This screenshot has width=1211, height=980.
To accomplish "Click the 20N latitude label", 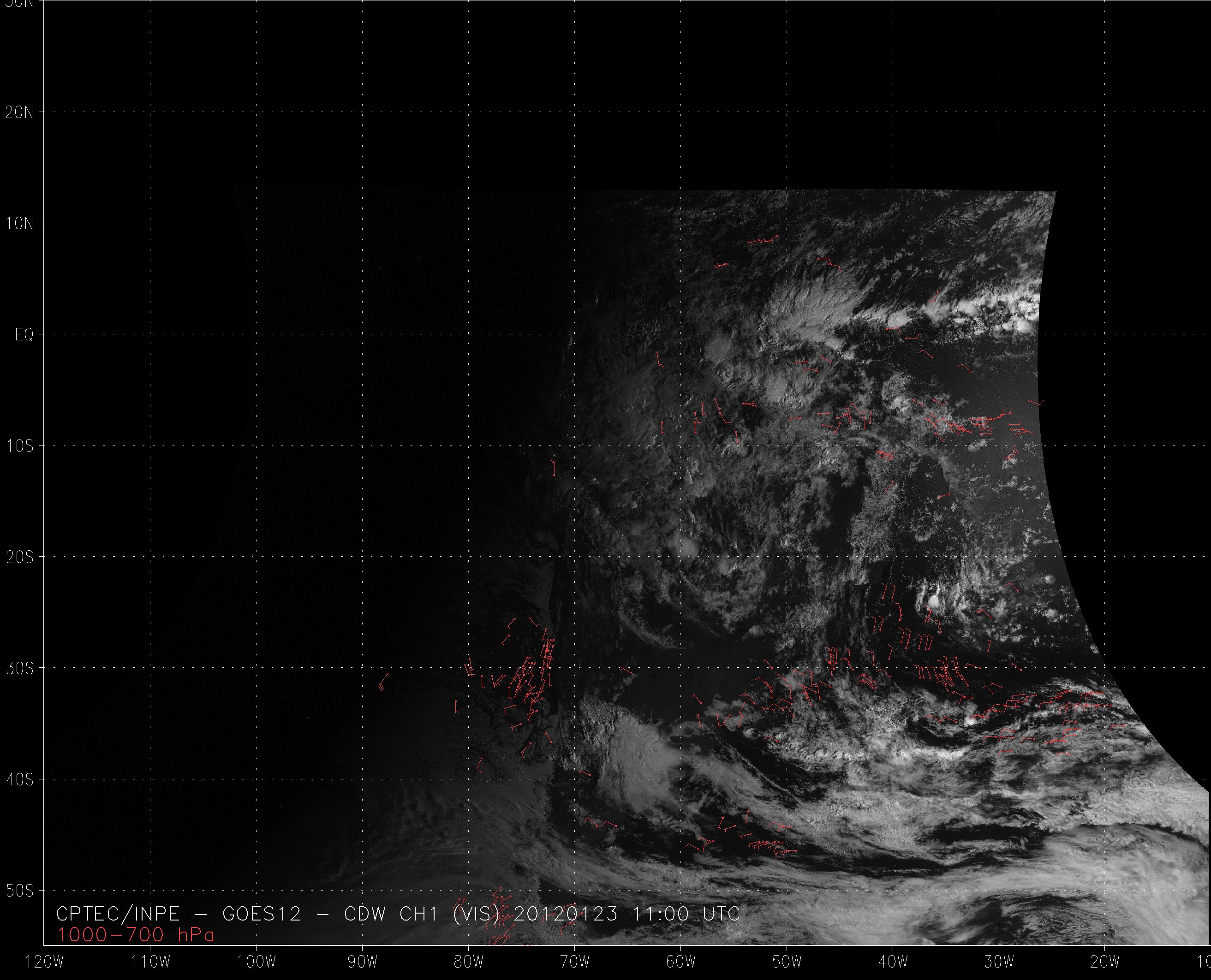I will (x=19, y=113).
